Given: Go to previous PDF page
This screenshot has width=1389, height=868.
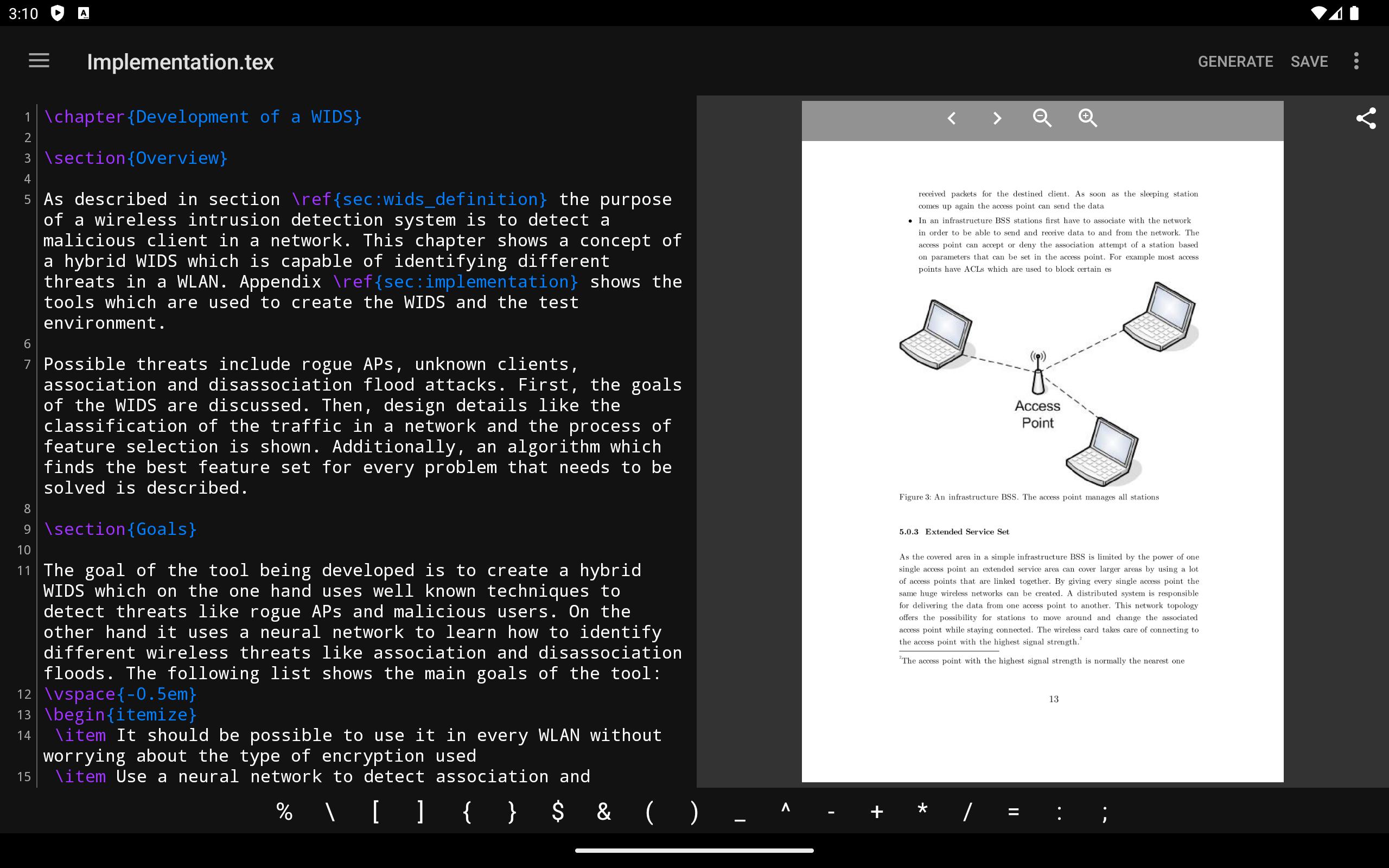Looking at the screenshot, I should [951, 118].
